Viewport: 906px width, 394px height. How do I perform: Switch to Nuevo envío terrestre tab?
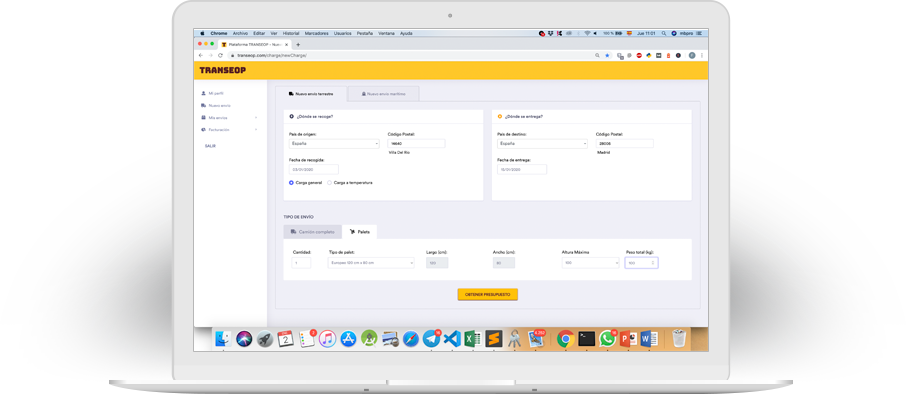pos(311,94)
